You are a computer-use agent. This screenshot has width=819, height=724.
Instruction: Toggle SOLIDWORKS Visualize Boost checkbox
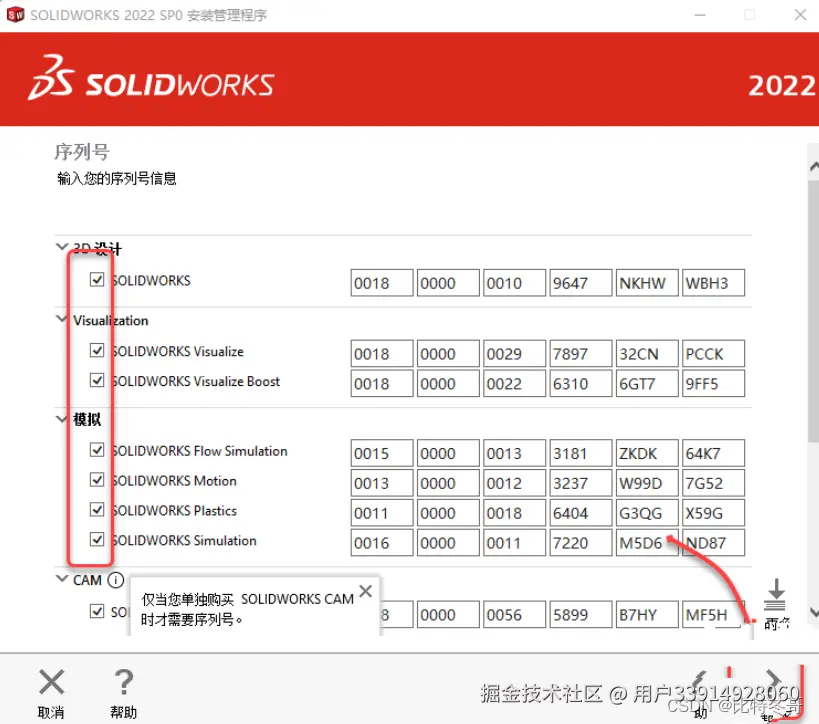click(x=97, y=380)
